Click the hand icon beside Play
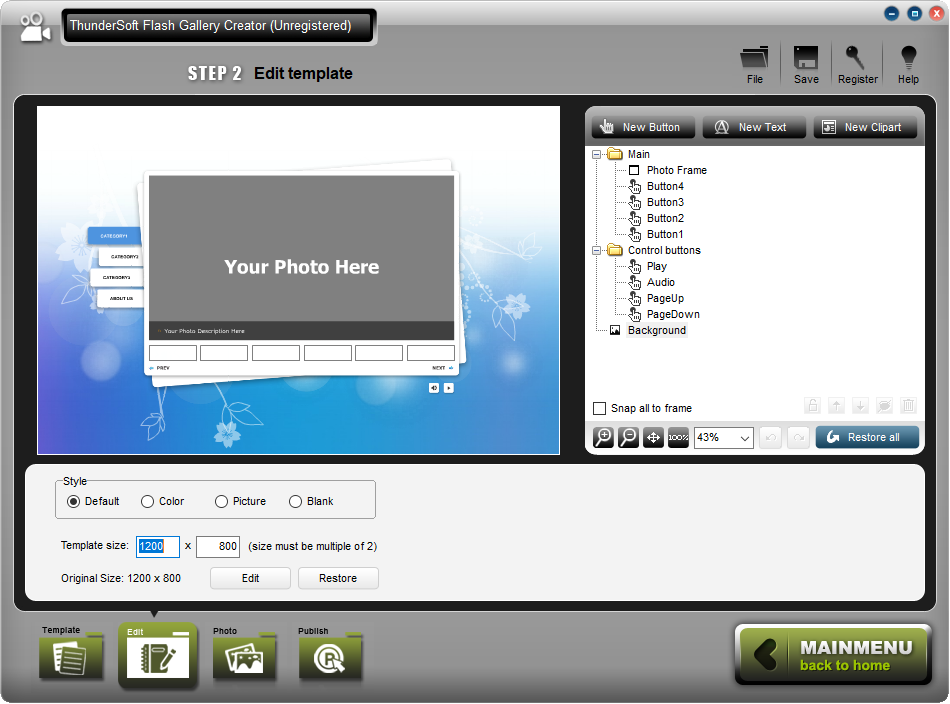The height and width of the screenshot is (704, 950). pos(634,266)
